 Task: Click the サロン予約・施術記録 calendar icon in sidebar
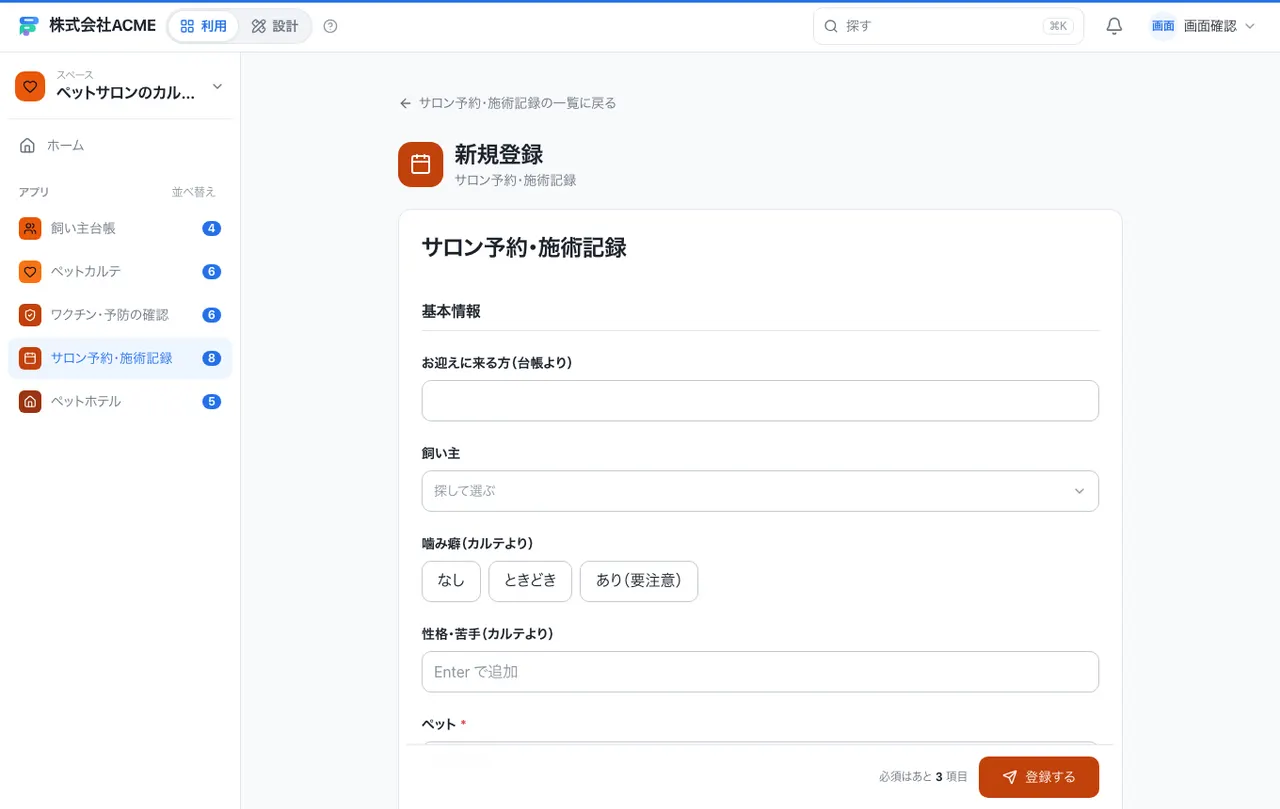[x=30, y=358]
